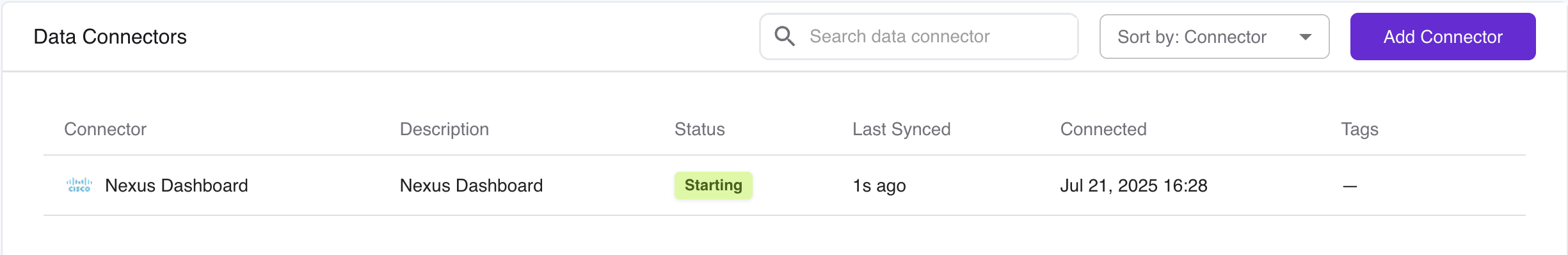Select the Description column header
The width and height of the screenshot is (1568, 255).
(x=444, y=129)
